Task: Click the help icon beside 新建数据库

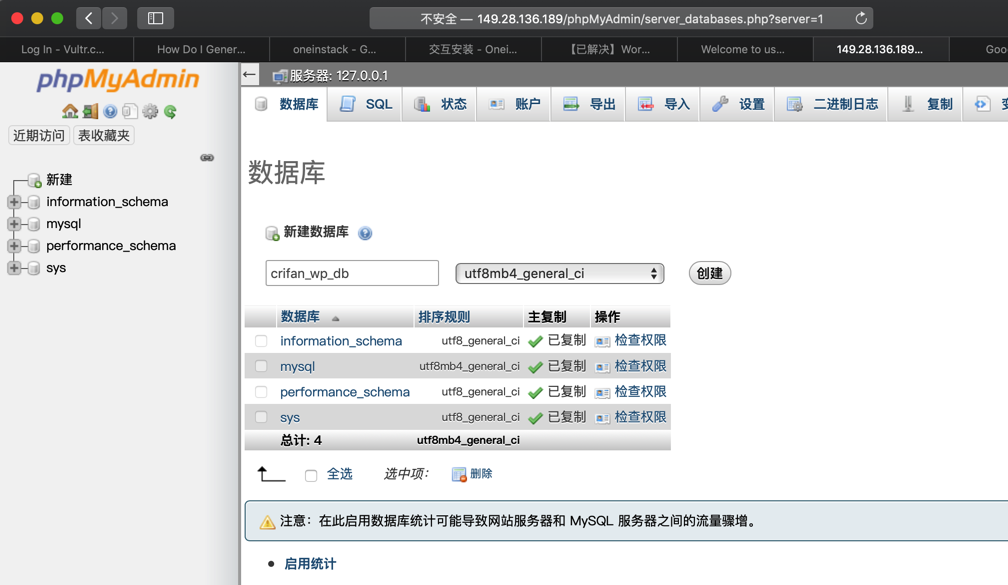Action: 365,233
